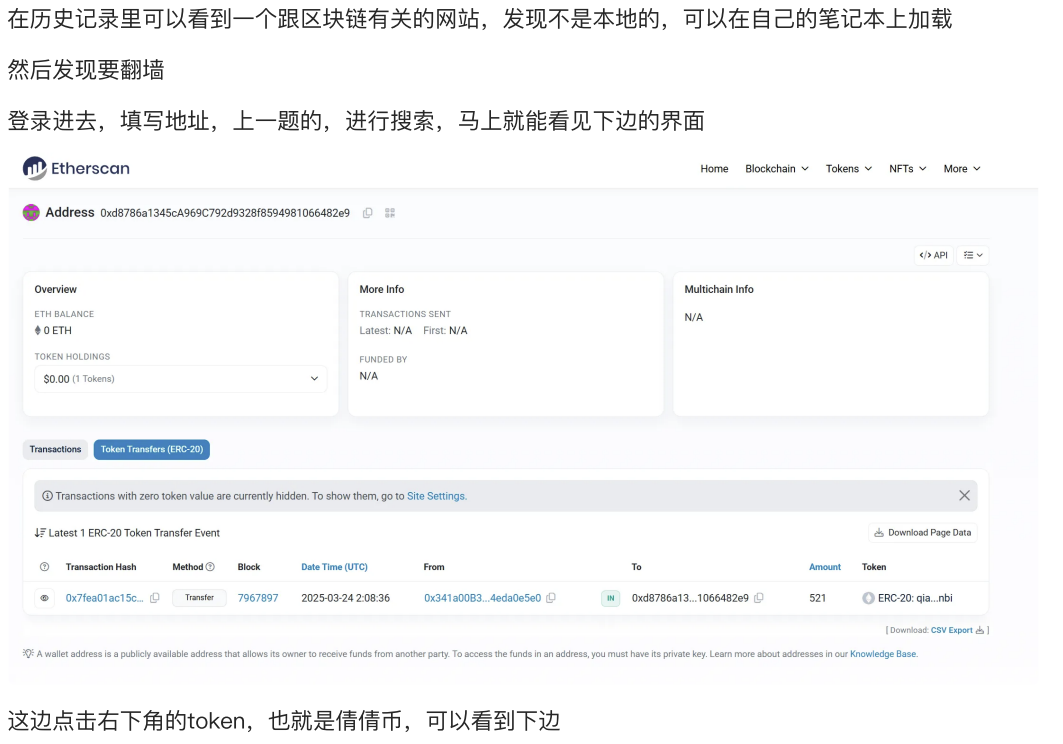Open the Blockchain menu dropdown
The height and width of the screenshot is (744, 1063).
pos(776,169)
